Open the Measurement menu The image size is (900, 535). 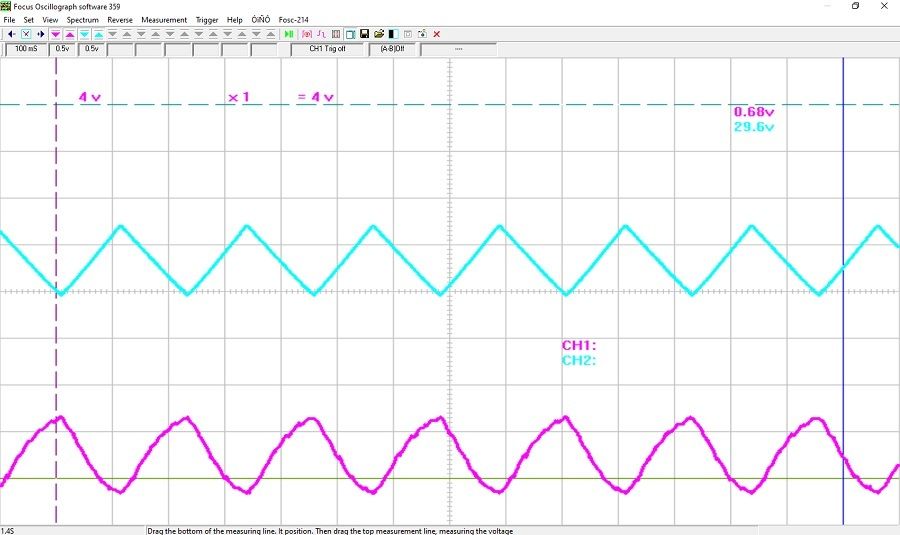(x=164, y=20)
